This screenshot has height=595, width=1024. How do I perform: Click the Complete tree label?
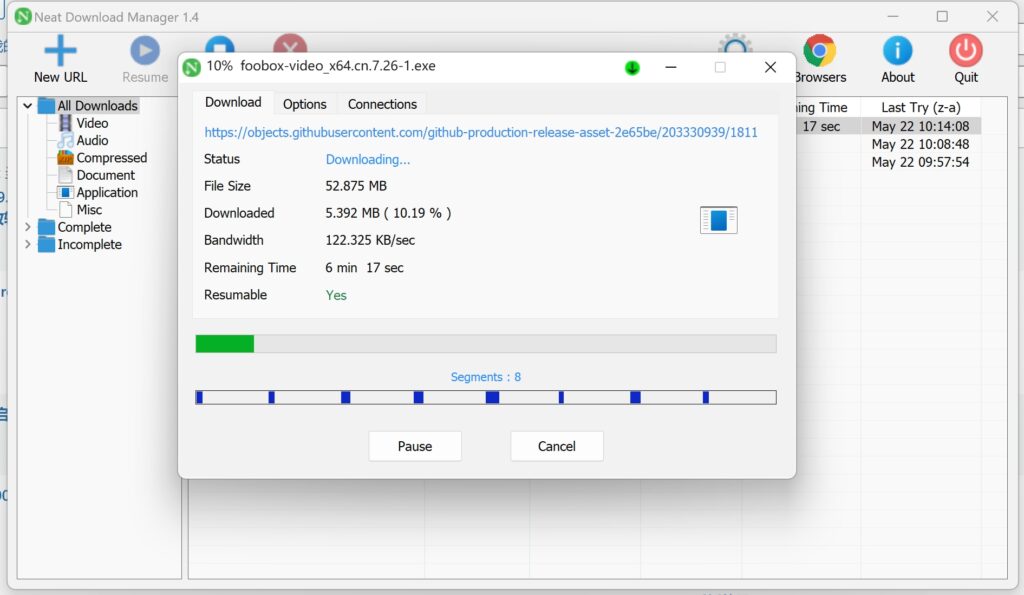(x=84, y=227)
